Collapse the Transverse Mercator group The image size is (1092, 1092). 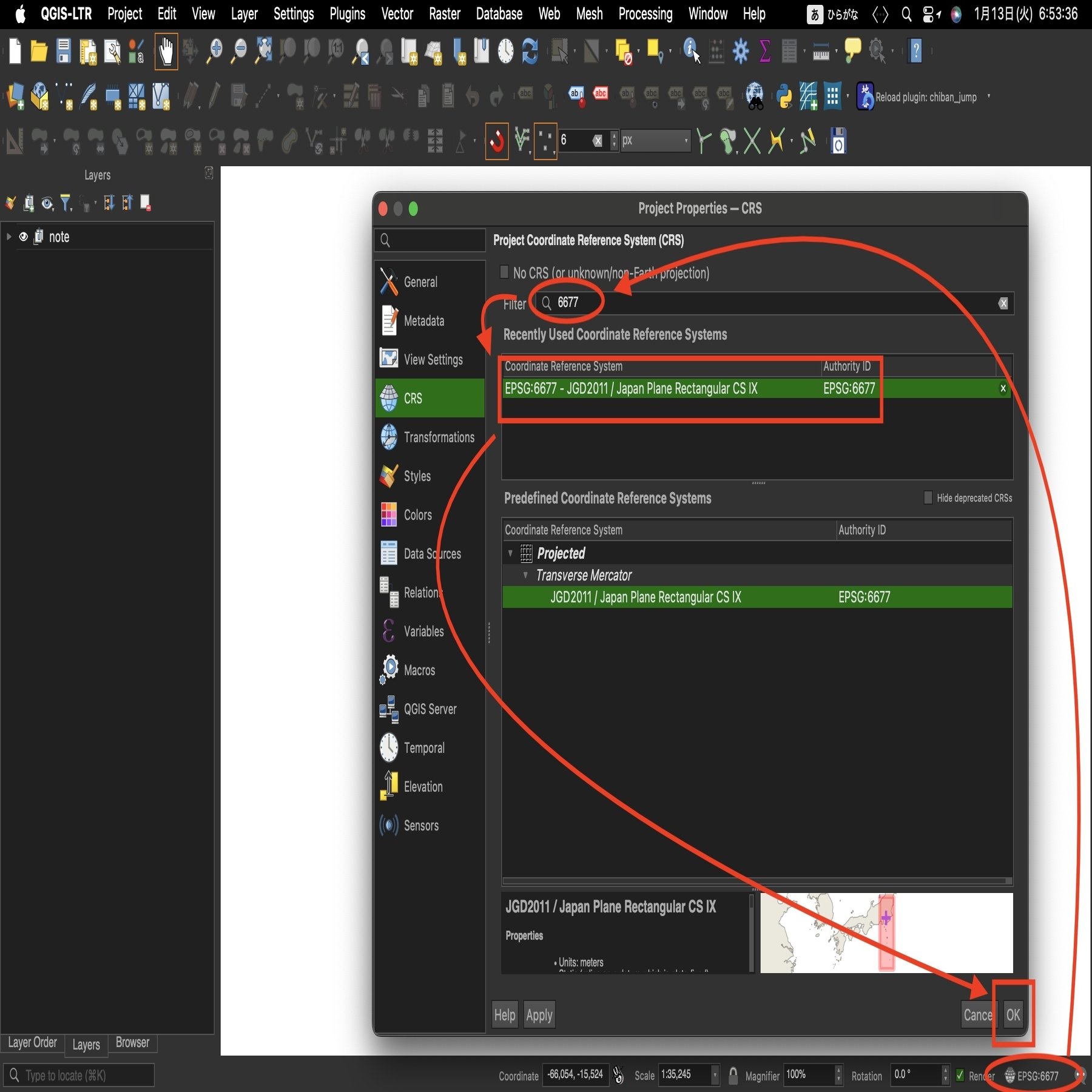click(x=525, y=575)
